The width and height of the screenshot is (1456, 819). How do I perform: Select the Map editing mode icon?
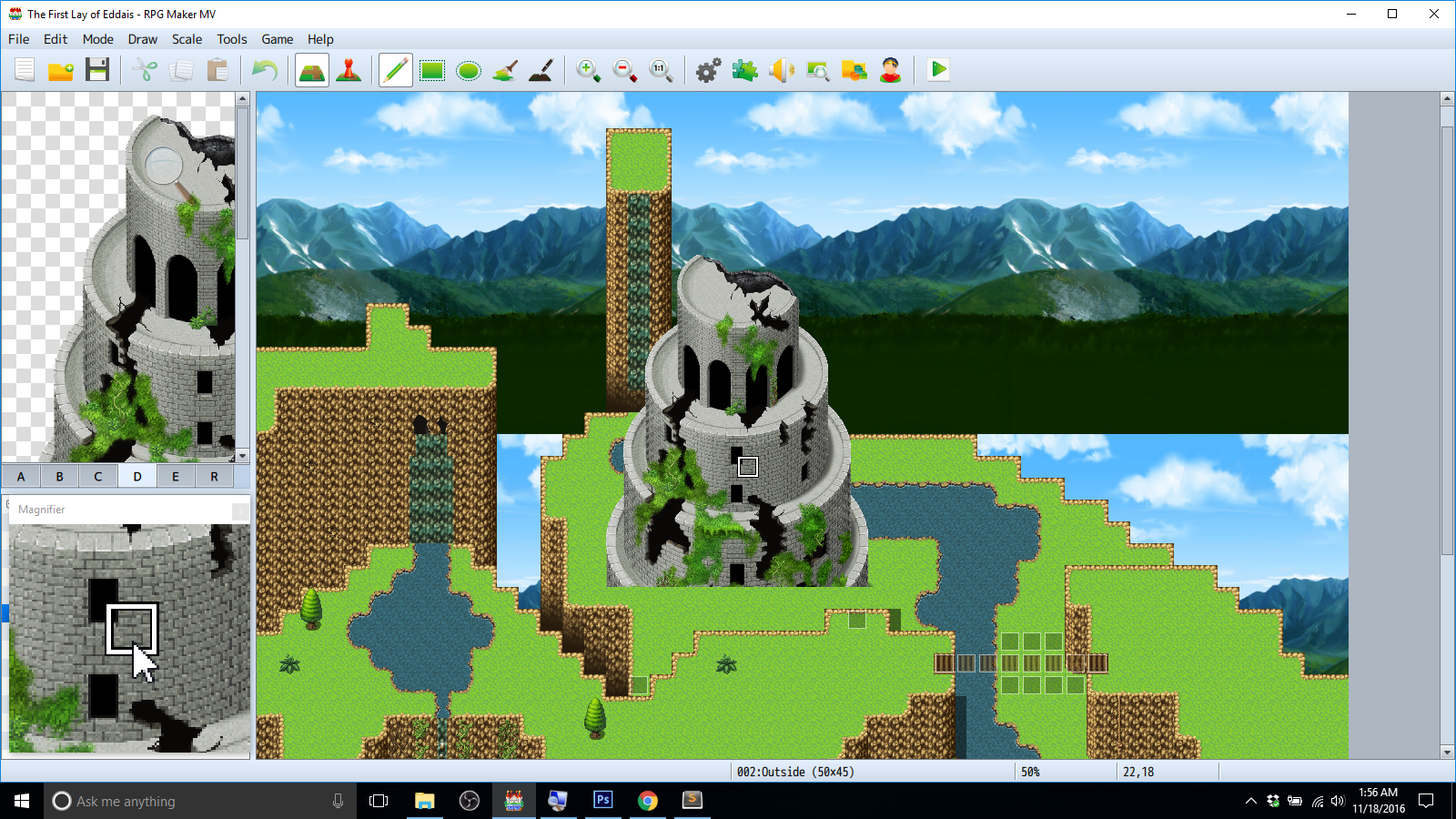point(312,70)
